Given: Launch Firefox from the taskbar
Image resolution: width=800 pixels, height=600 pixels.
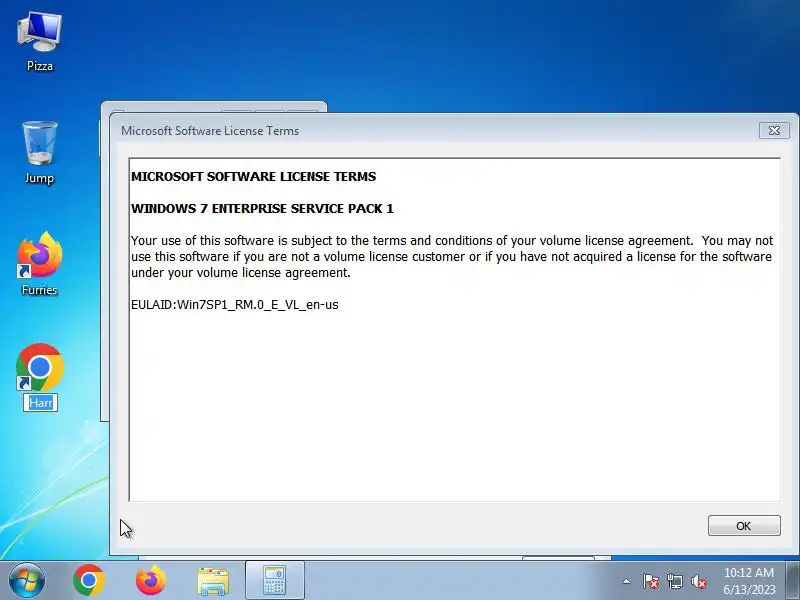Looking at the screenshot, I should 151,581.
